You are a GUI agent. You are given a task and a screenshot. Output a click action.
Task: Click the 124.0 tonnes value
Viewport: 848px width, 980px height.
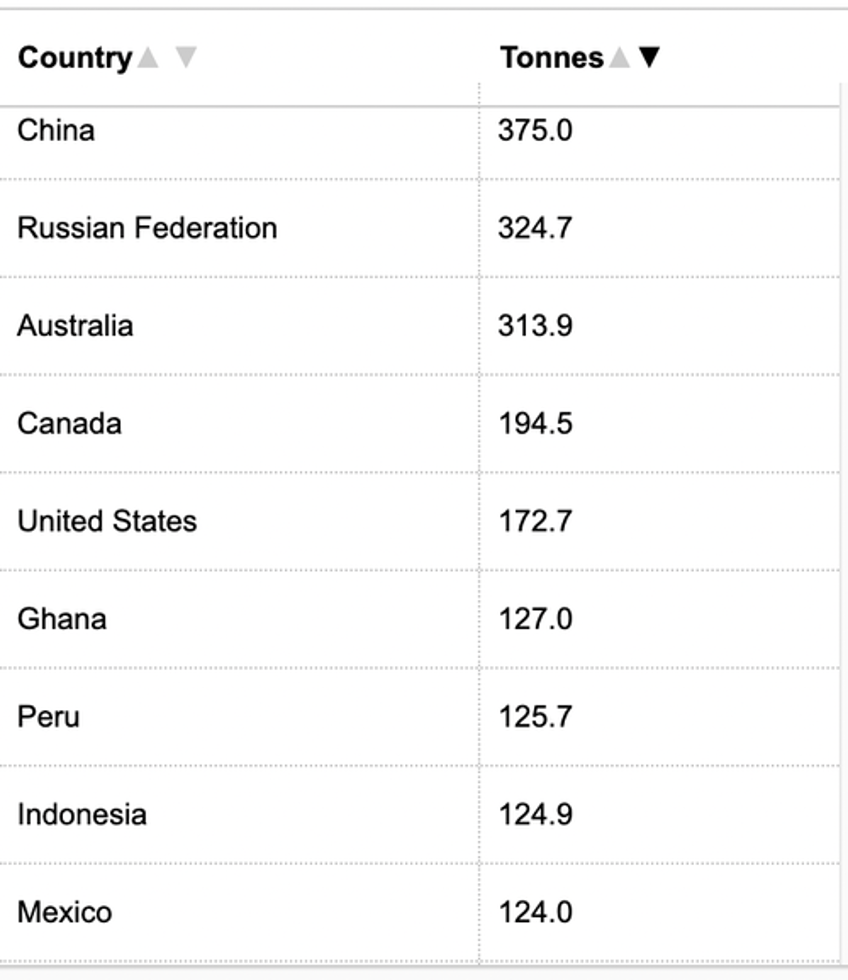pyautogui.click(x=535, y=912)
